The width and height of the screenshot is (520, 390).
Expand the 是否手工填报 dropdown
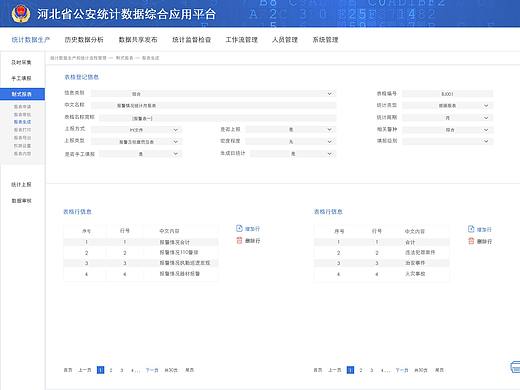140,154
